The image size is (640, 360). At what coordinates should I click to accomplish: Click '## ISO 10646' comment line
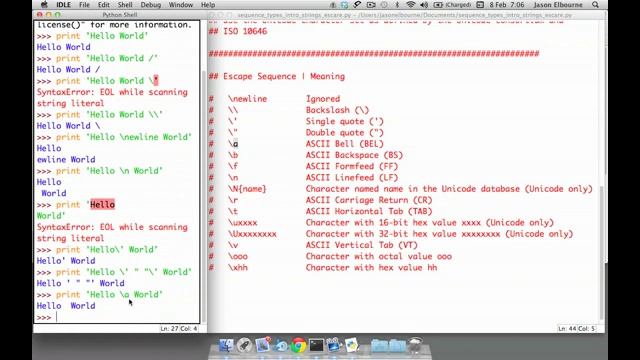[x=238, y=31]
